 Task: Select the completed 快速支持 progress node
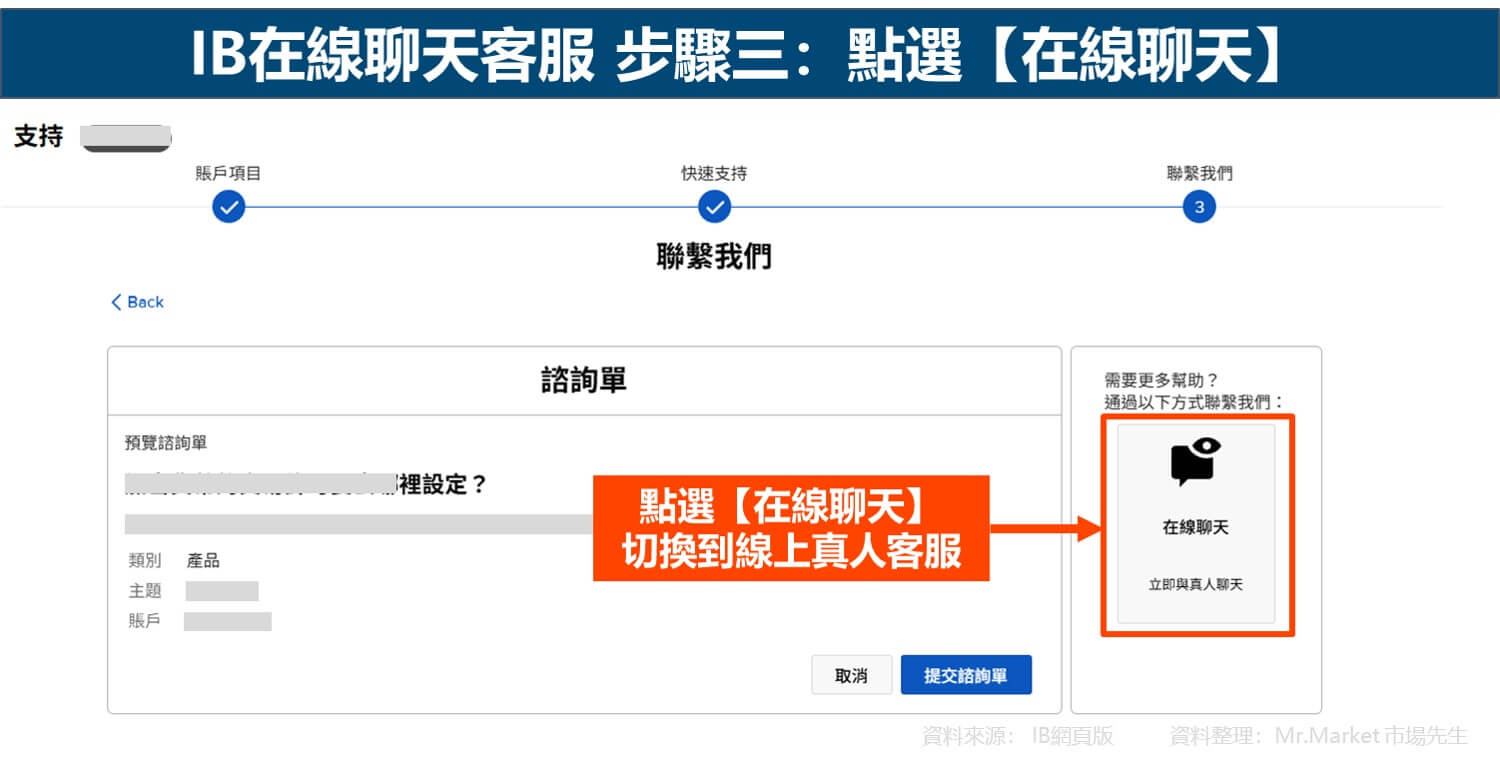tap(714, 207)
